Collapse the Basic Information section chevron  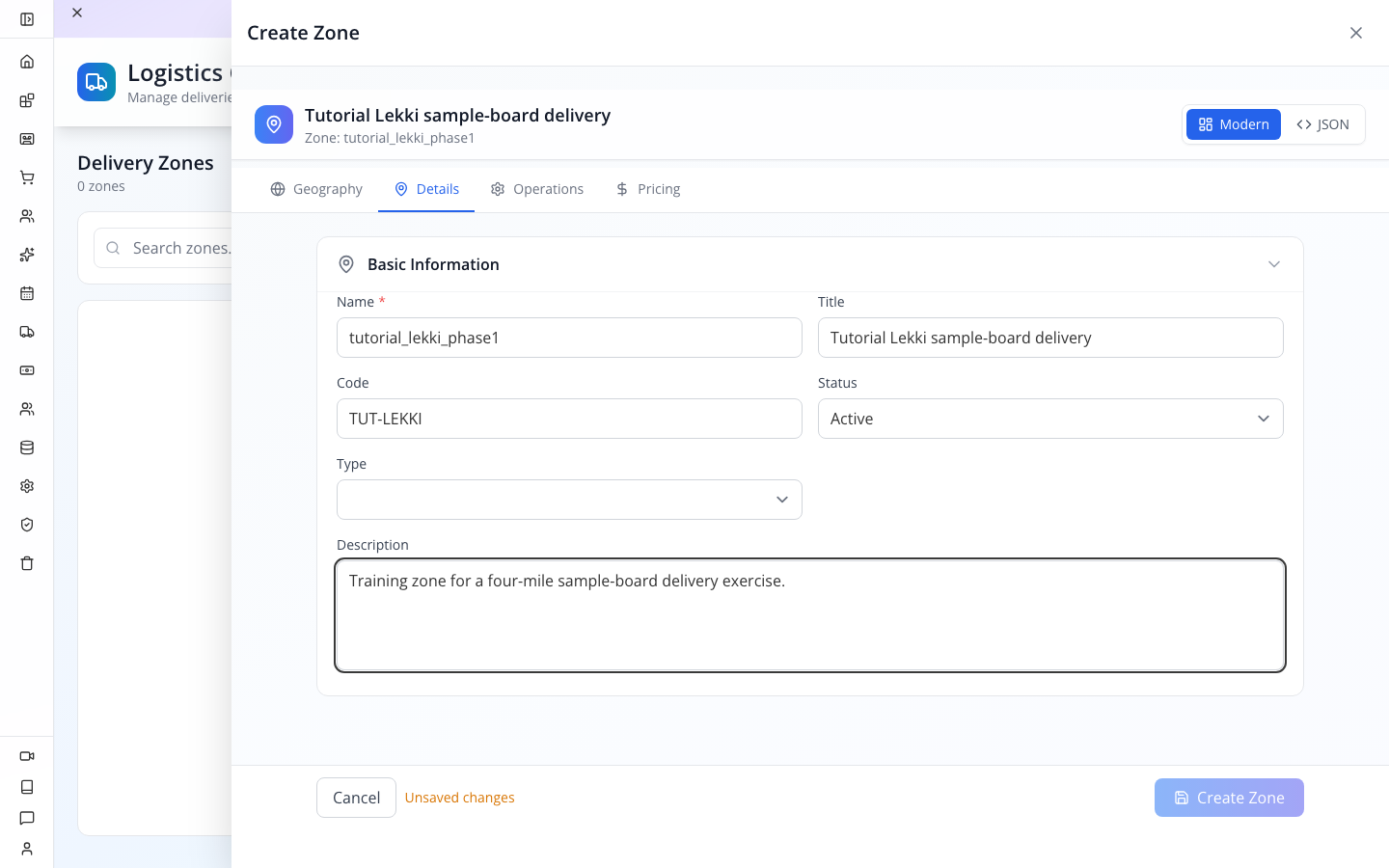pos(1274,264)
